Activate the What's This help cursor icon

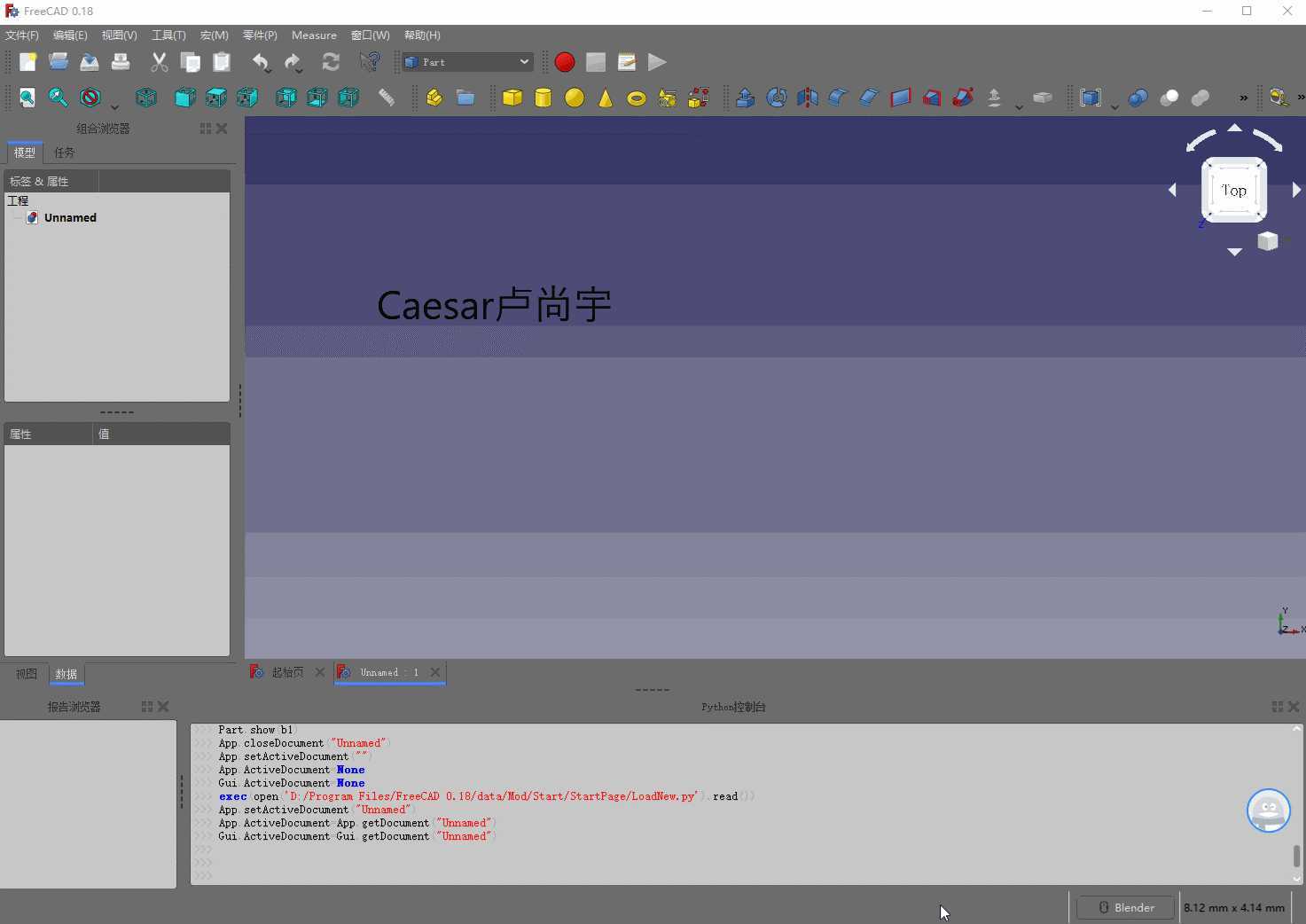tap(370, 62)
